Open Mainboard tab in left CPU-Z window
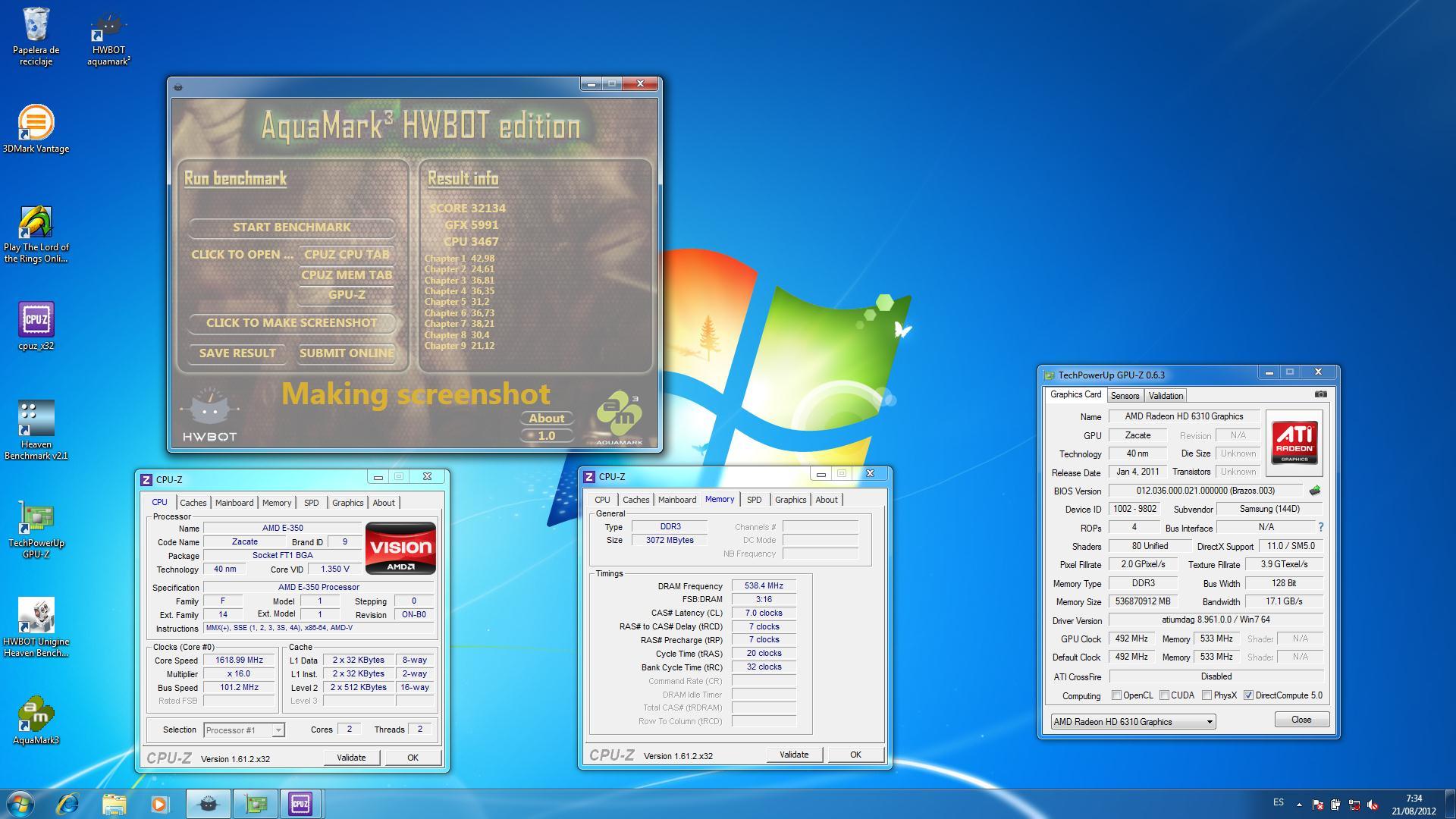 point(234,503)
